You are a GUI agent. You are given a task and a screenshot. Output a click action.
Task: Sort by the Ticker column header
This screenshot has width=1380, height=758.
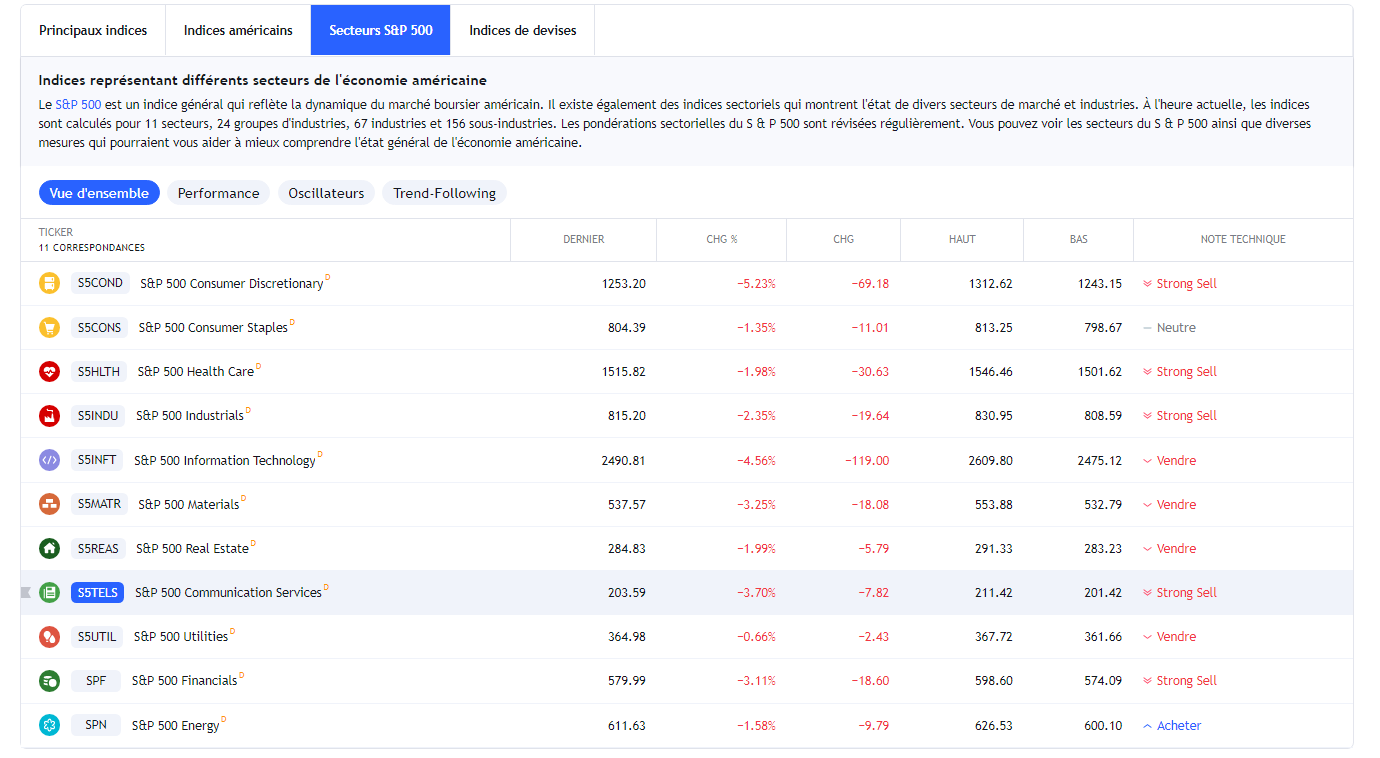pos(56,232)
